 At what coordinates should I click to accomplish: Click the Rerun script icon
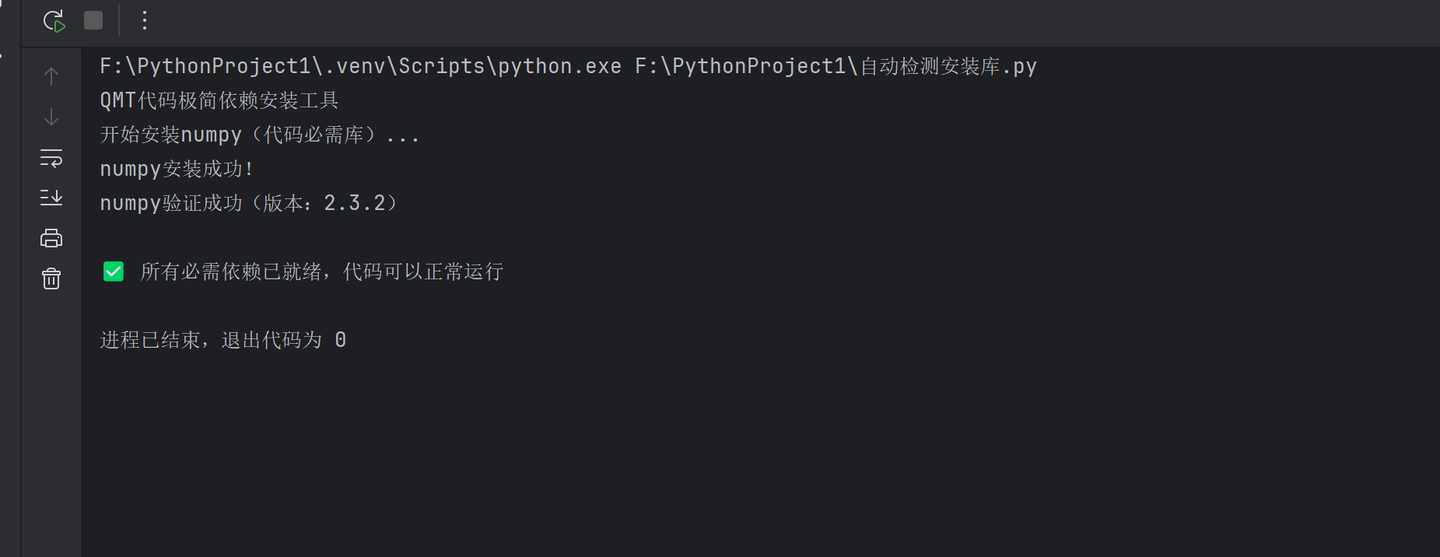point(54,20)
